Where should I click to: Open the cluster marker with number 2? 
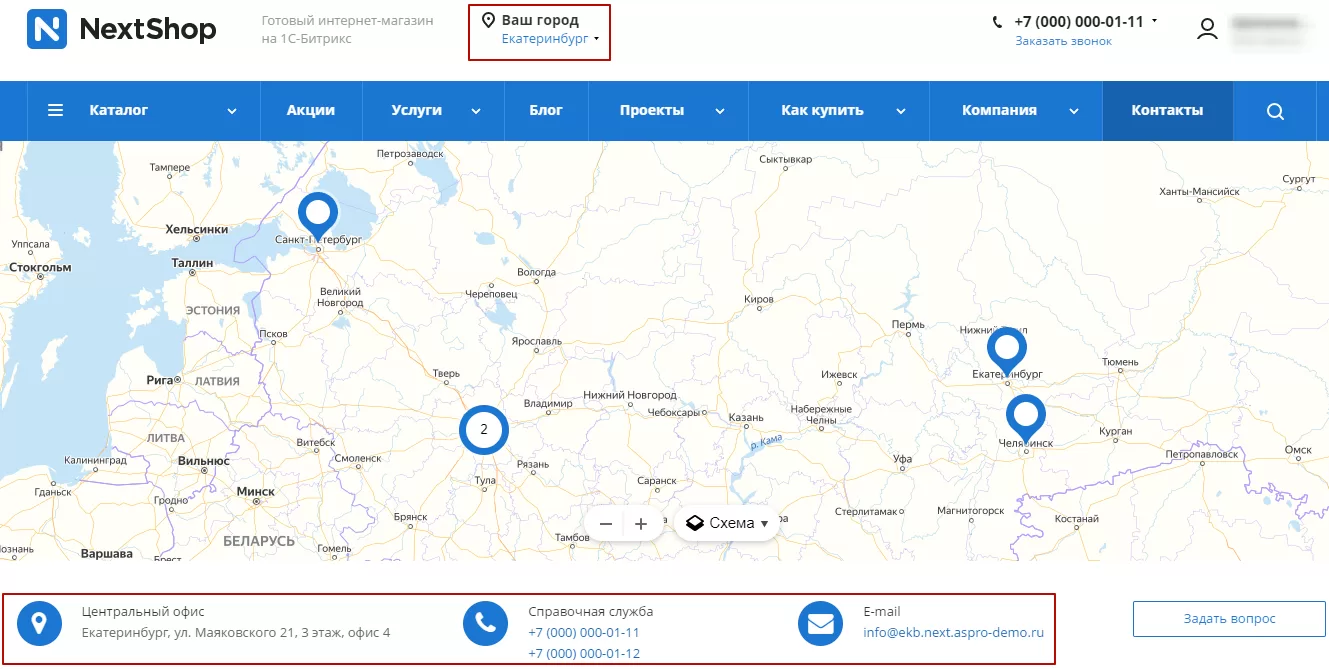[x=484, y=430]
